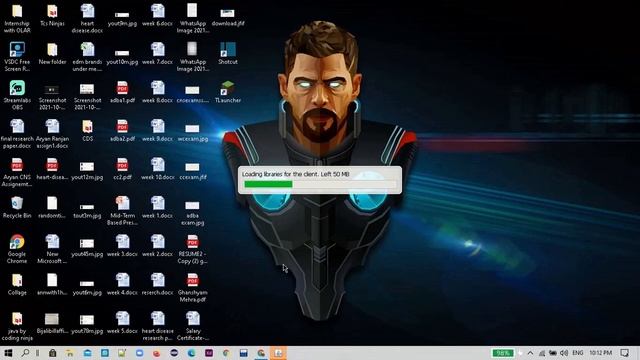Select heart disease research paper document

pos(158,325)
